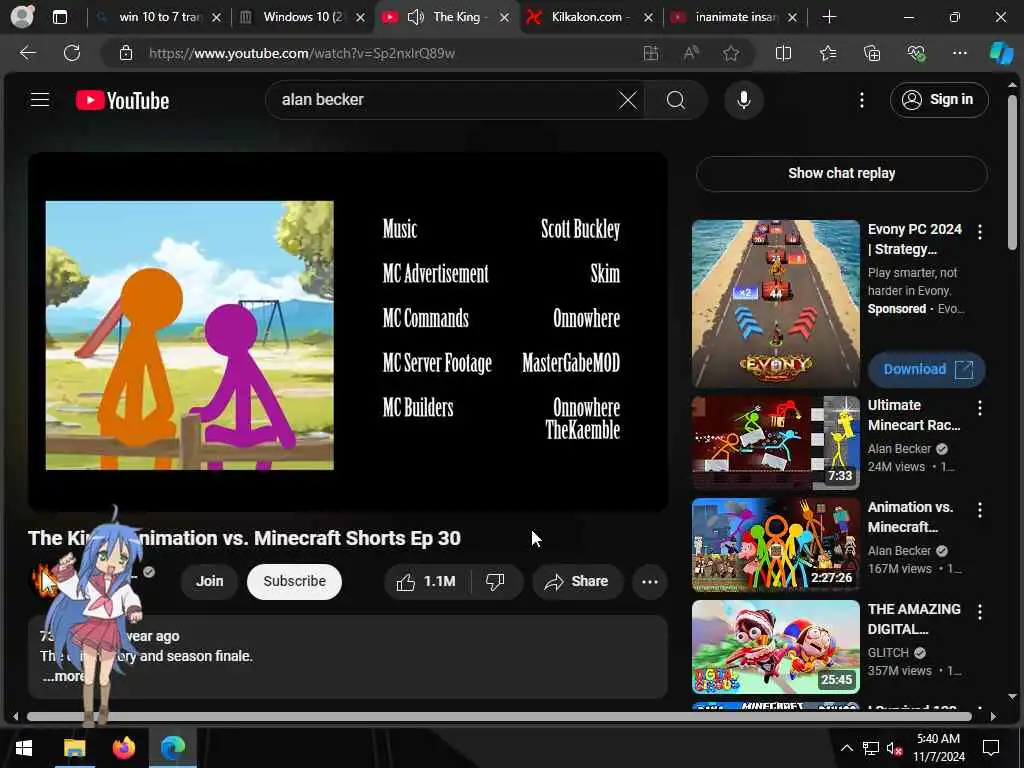Open options for Ultimate Minecart Race video
The image size is (1024, 768).
pos(980,408)
